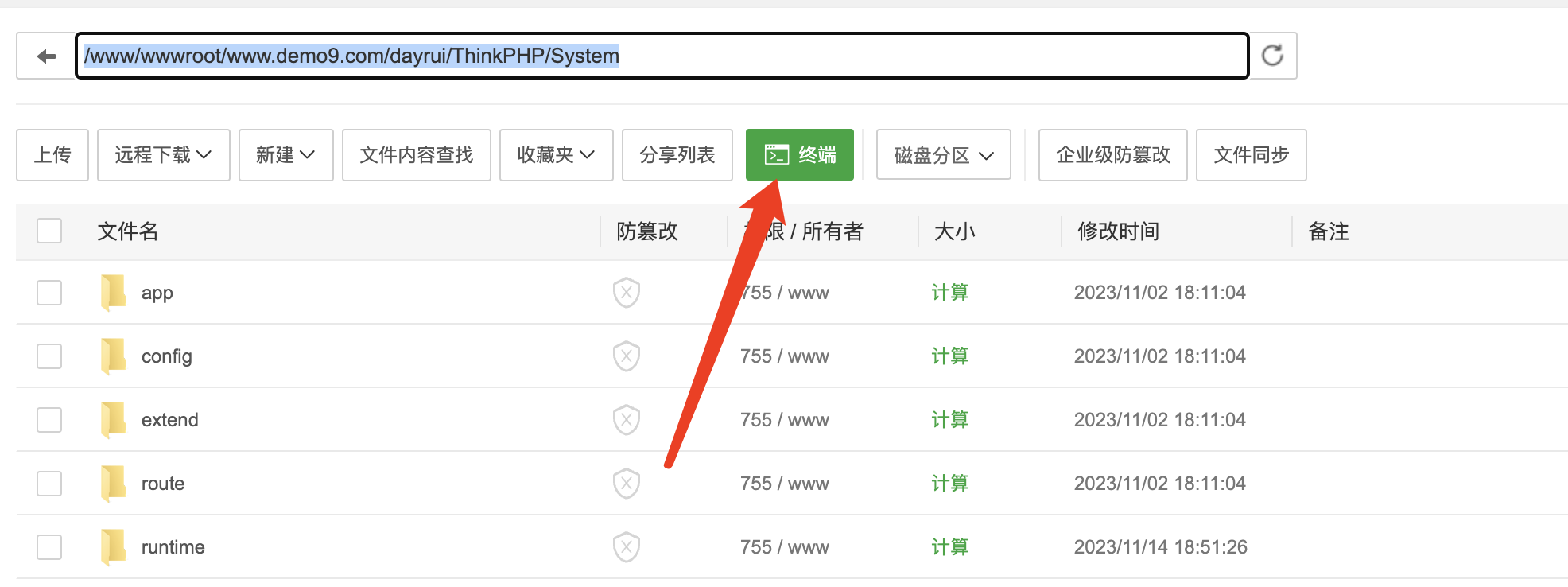Open the folder named extend
Screen dimensions: 1568x587
[x=170, y=420]
